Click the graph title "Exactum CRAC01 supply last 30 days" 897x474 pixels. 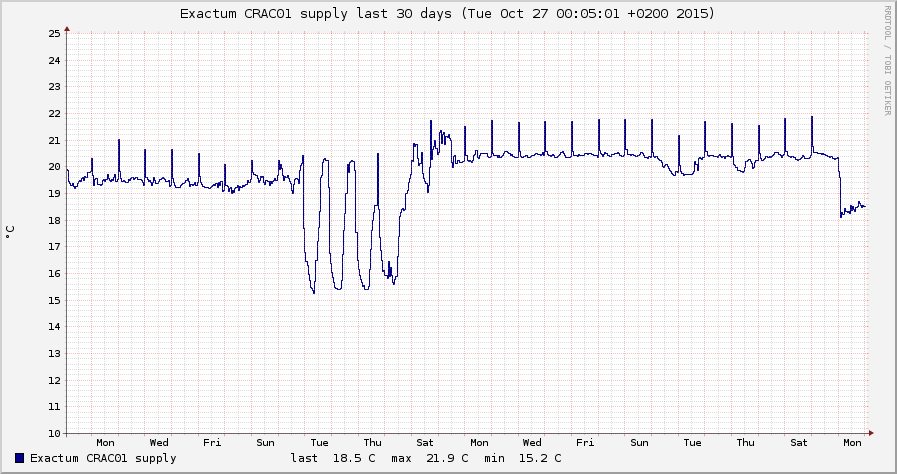[x=447, y=13]
